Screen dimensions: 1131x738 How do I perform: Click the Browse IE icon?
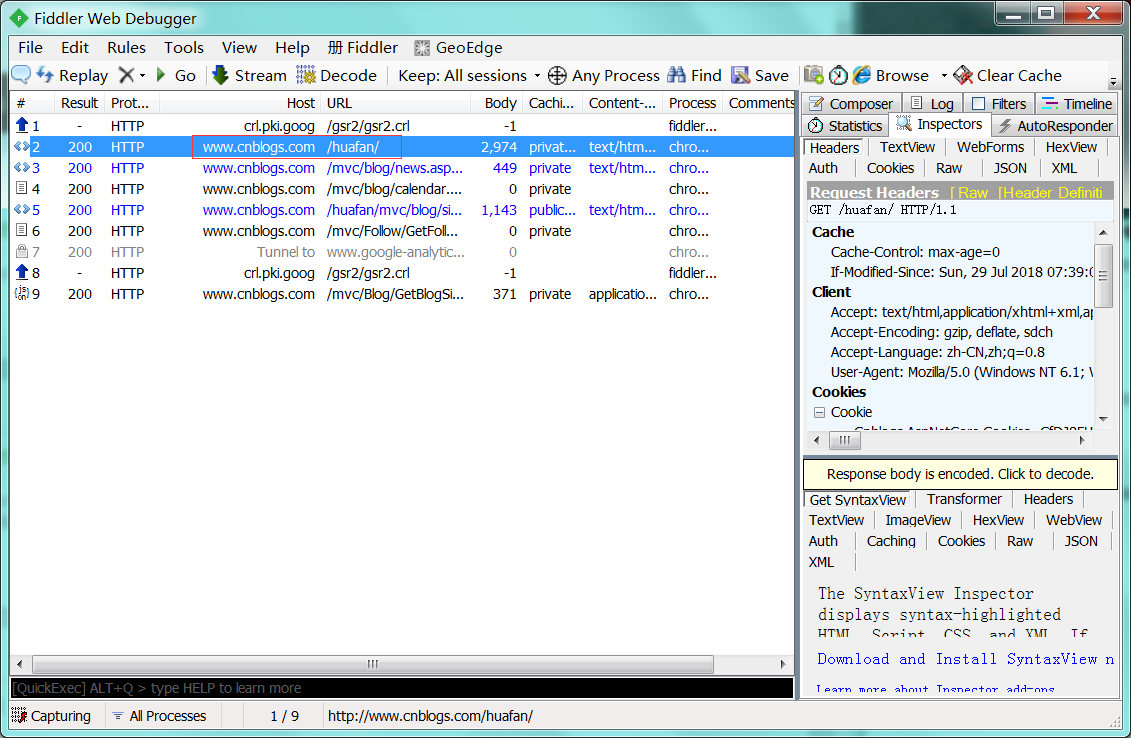coord(861,75)
